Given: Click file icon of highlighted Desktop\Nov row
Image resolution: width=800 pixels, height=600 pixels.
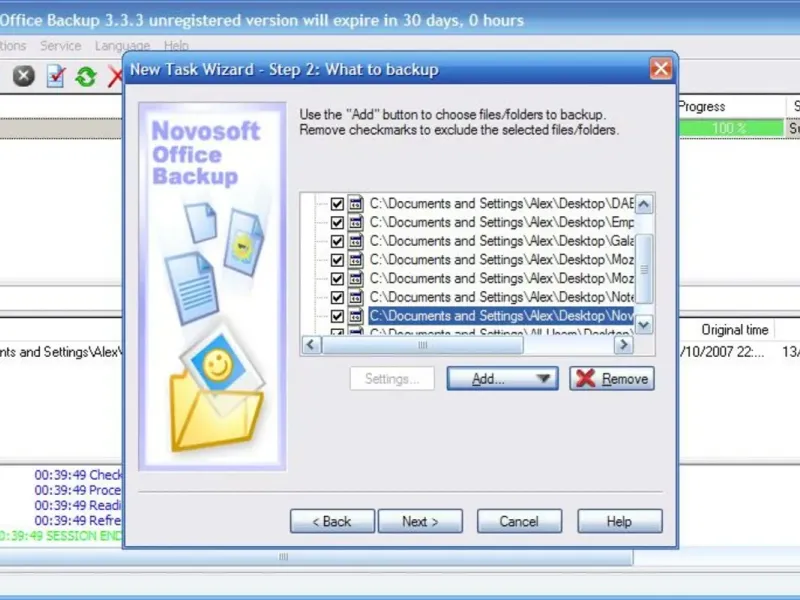Looking at the screenshot, I should (x=356, y=316).
